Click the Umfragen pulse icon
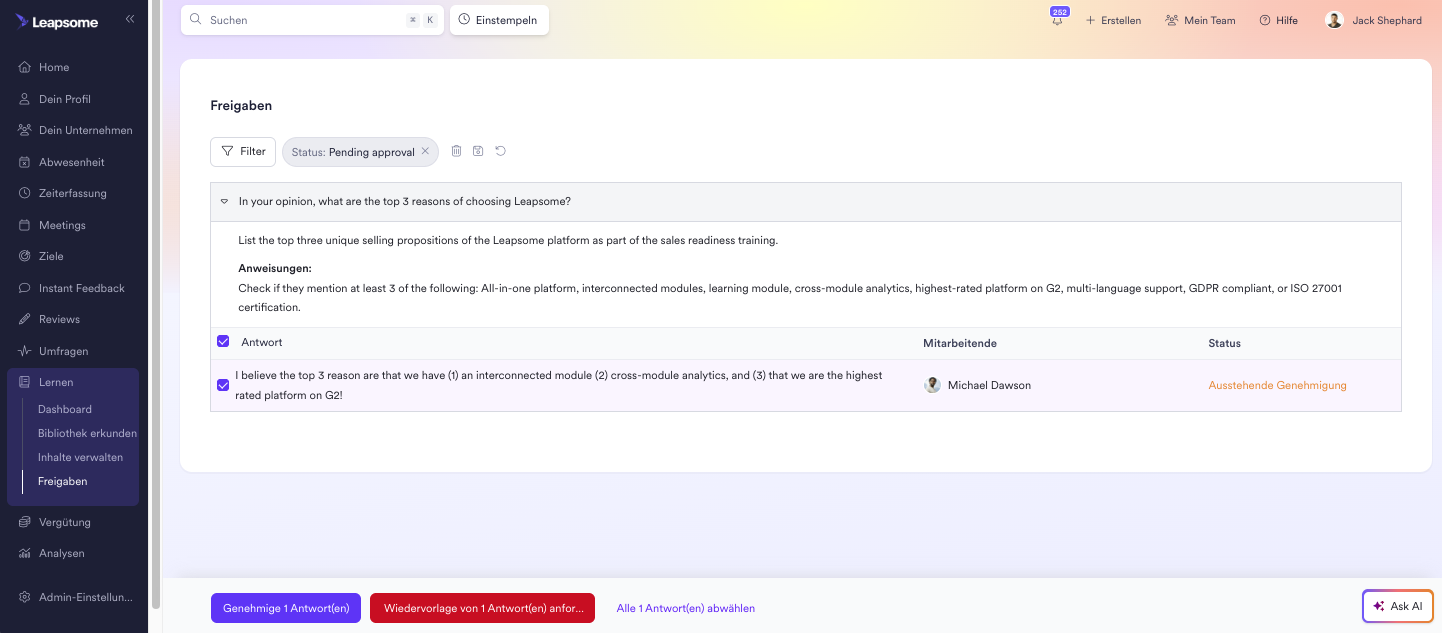Screen dimensions: 1442x633 25,351
